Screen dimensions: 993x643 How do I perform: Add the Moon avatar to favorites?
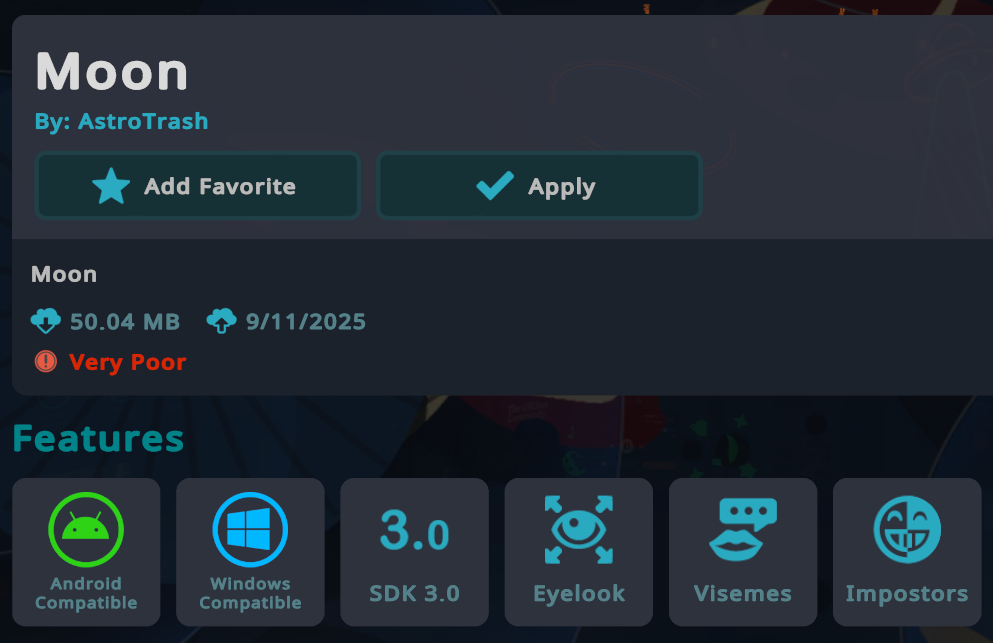[x=198, y=186]
